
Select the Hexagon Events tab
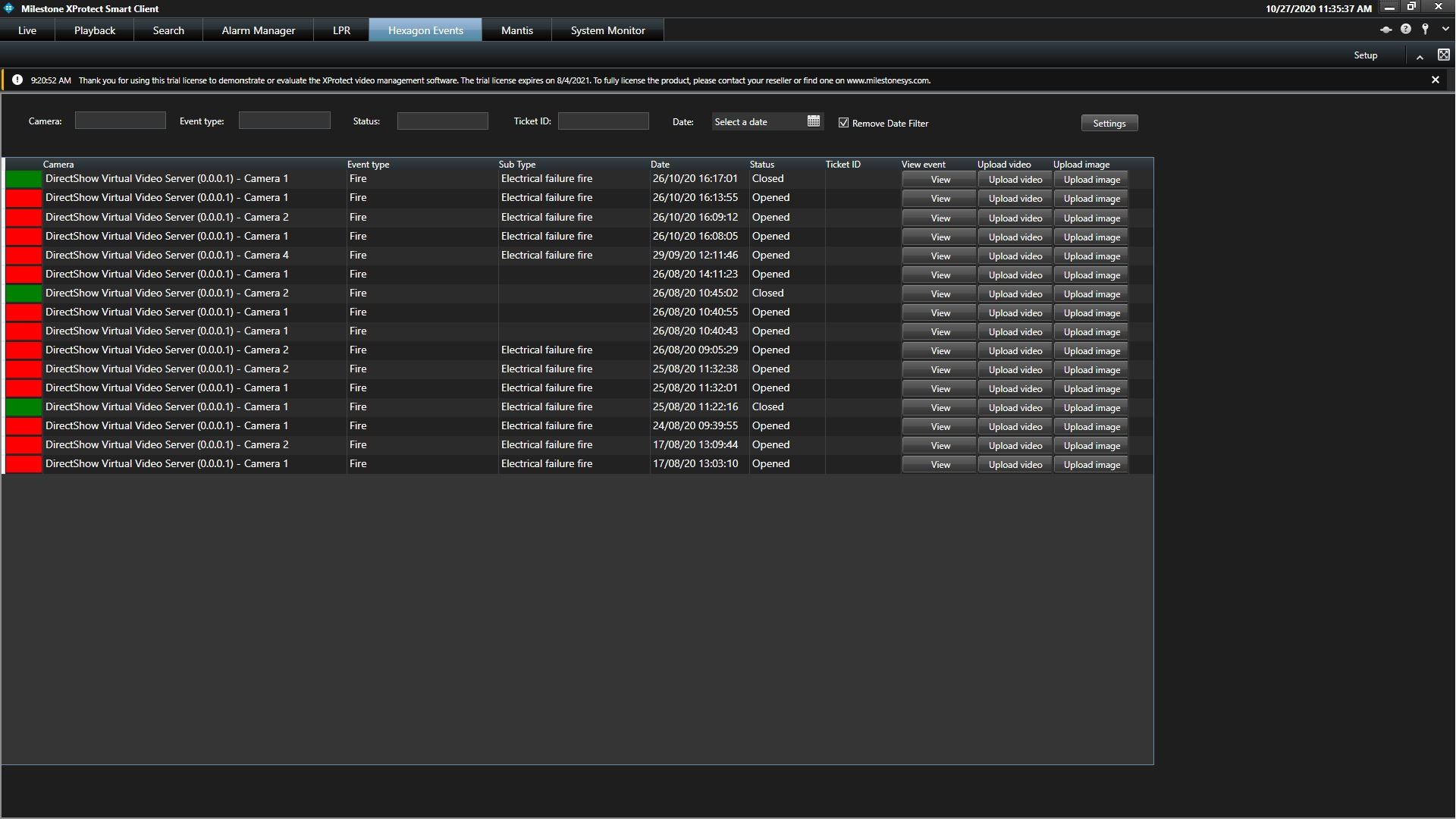tap(425, 30)
